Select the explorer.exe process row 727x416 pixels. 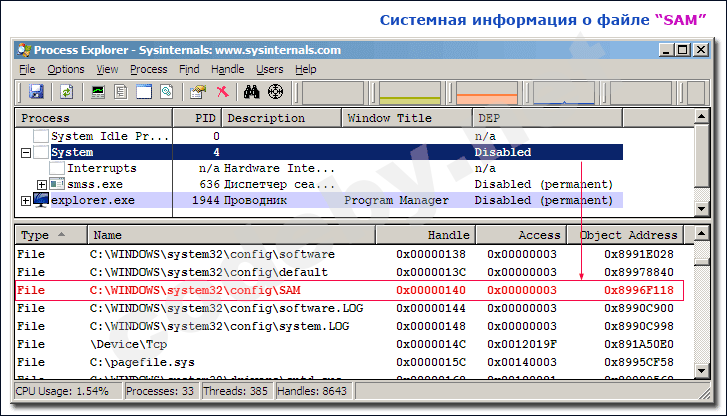(319, 200)
